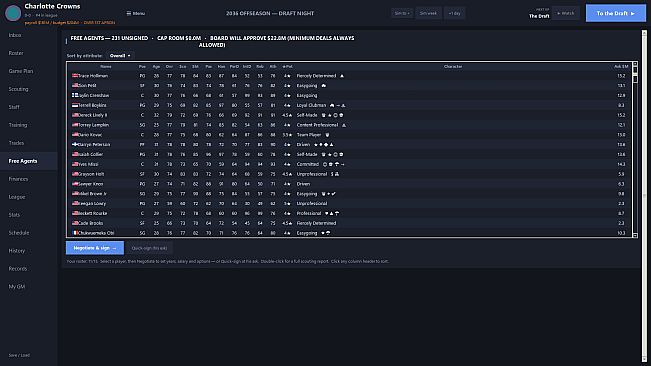Click the Dutch flag beside Terrell Boykins

point(75,105)
